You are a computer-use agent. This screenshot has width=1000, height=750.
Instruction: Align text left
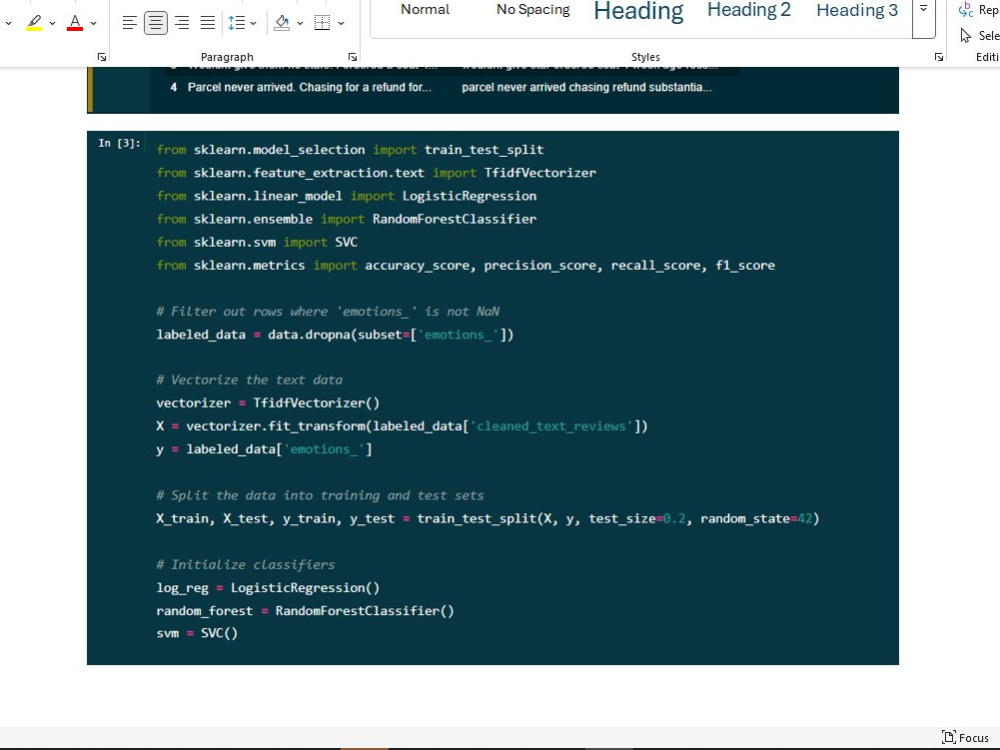pos(129,23)
